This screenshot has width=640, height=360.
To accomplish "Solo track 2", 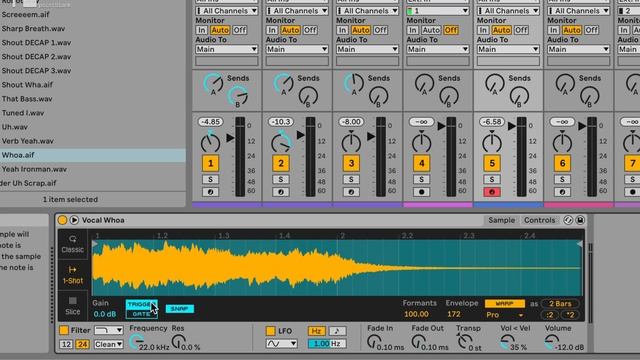I will 281,179.
